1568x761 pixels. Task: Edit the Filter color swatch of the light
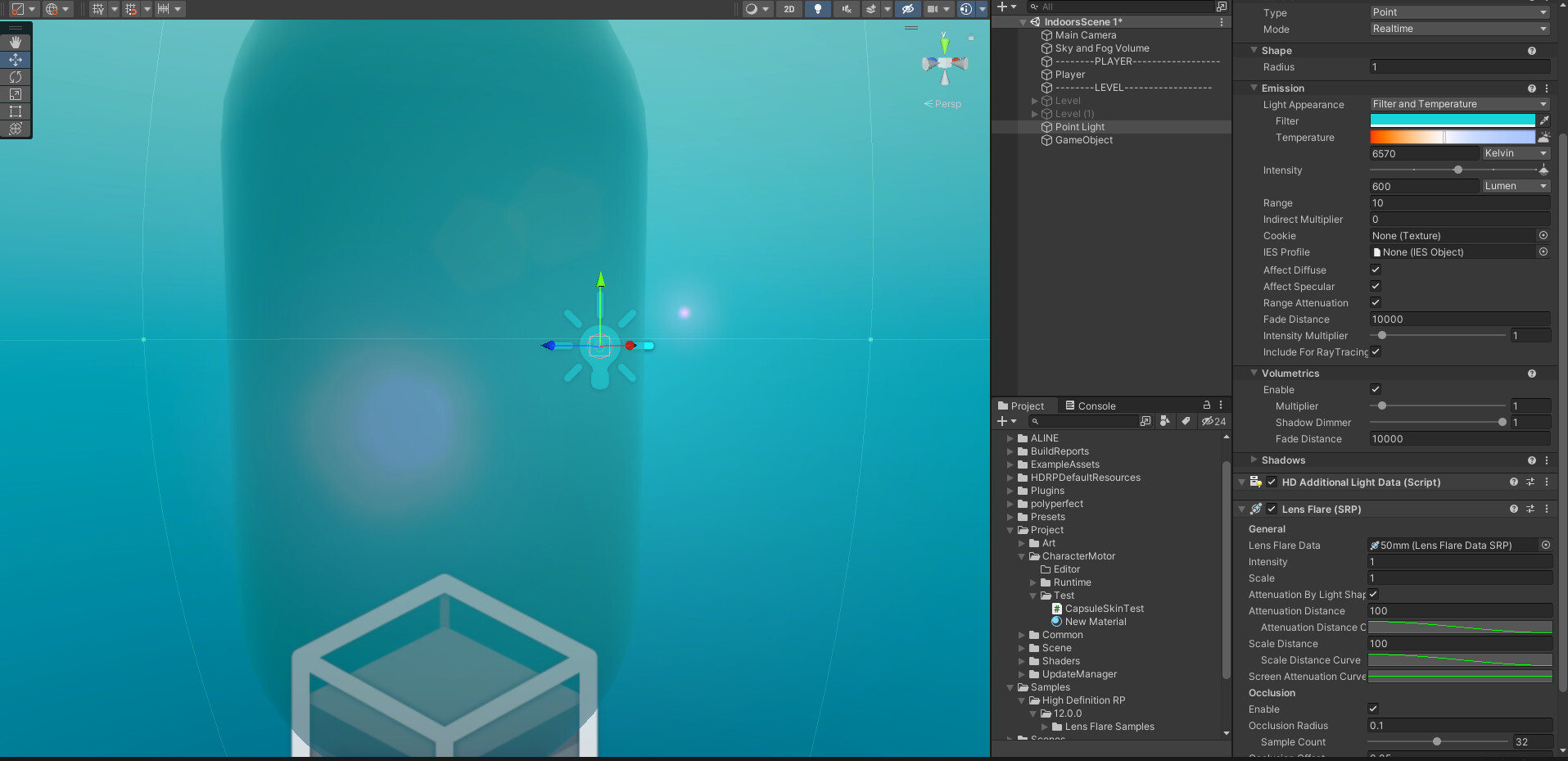click(x=1453, y=120)
